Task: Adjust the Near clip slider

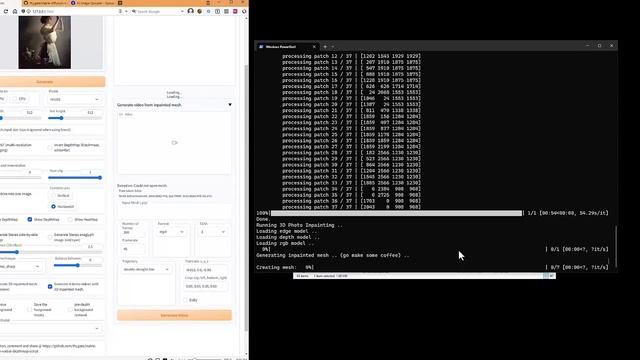Action: pyautogui.click(x=75, y=178)
